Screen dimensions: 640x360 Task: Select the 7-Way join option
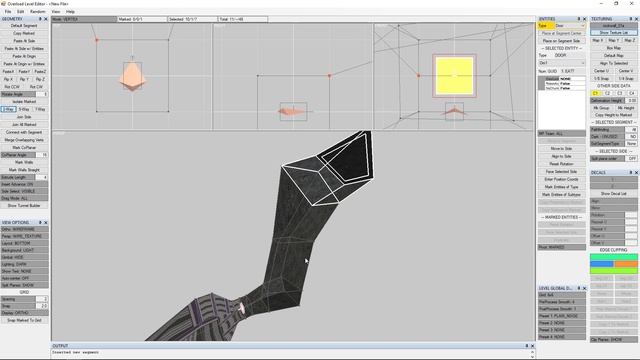pyautogui.click(x=40, y=109)
